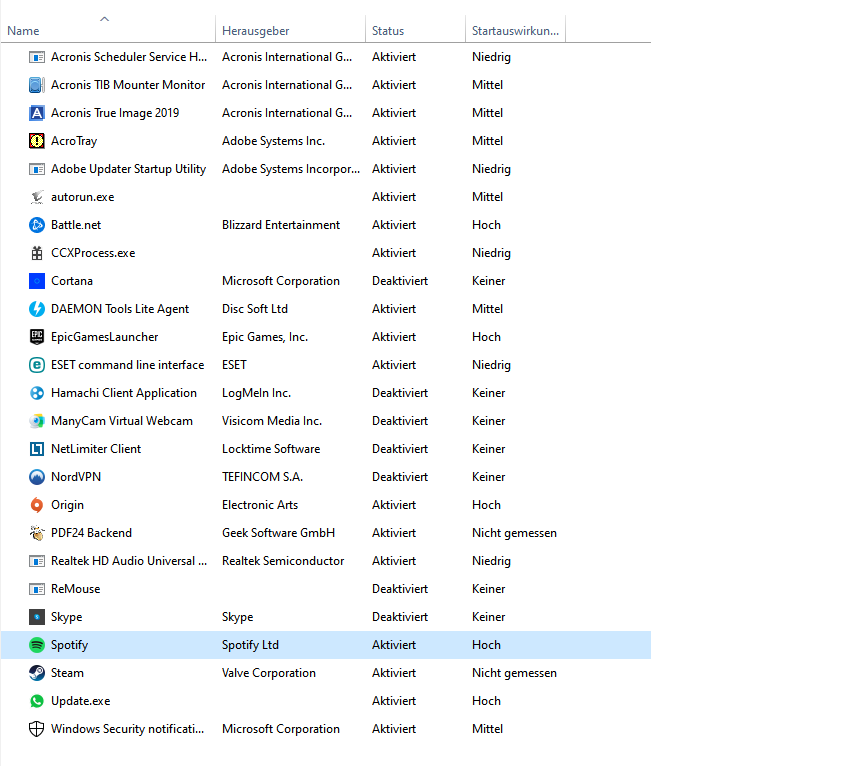The height and width of the screenshot is (766, 857).
Task: Sort by the Name column header
Action: point(108,31)
